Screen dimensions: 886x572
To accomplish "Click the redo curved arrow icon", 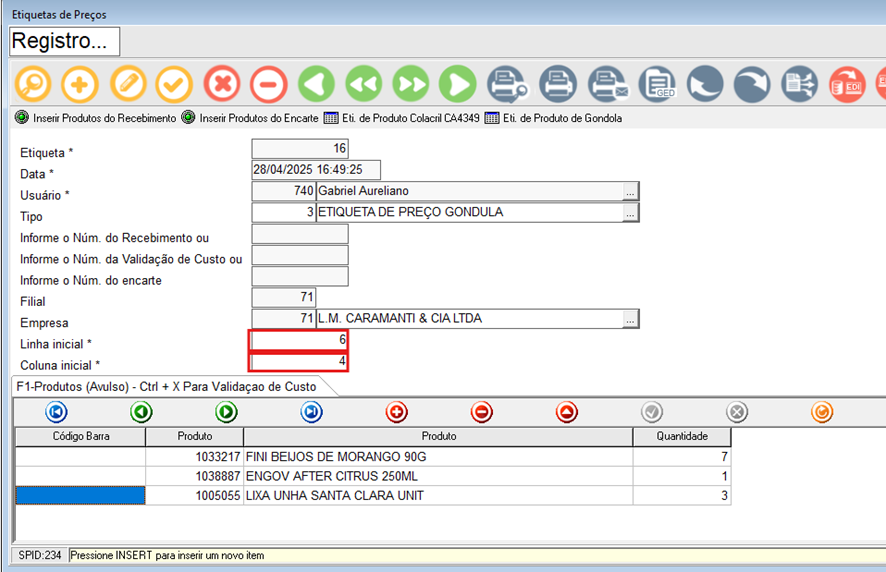I will point(752,84).
